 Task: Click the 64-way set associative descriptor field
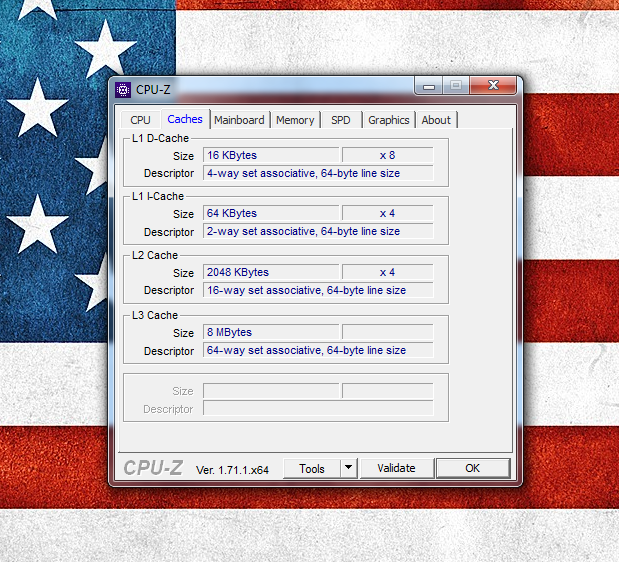[x=318, y=350]
